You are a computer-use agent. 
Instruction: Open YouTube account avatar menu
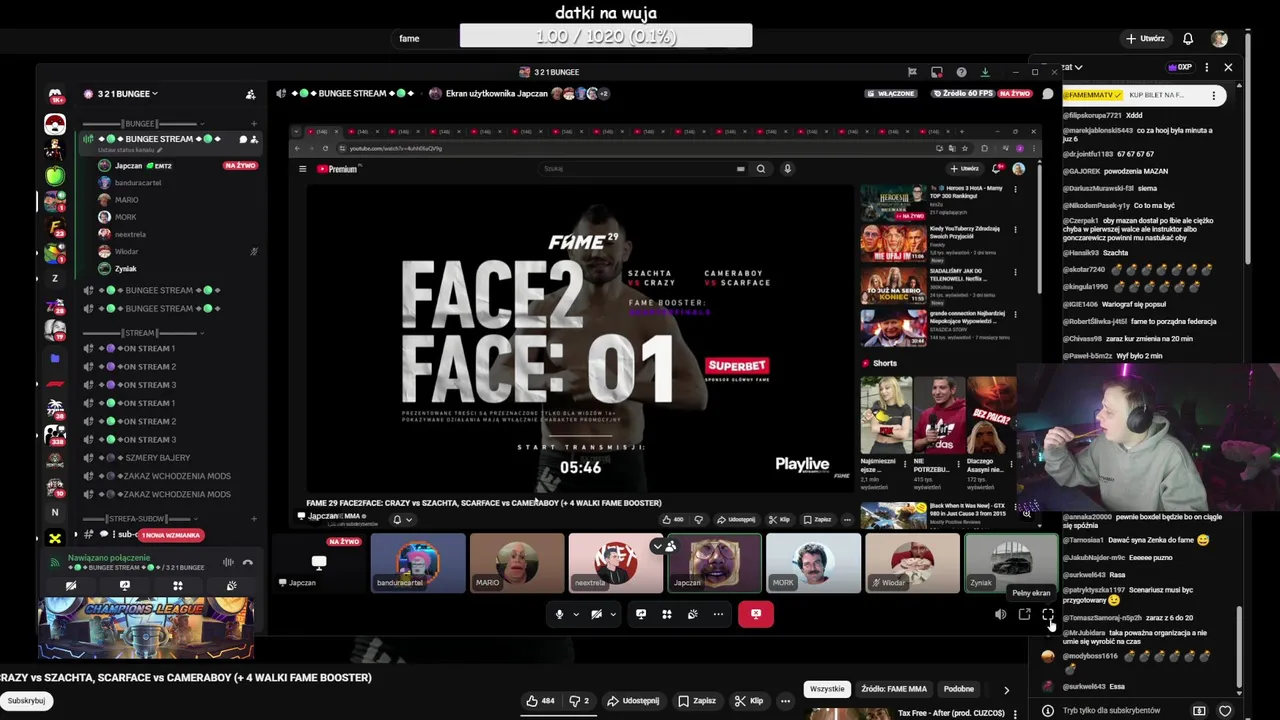pyautogui.click(x=1219, y=39)
